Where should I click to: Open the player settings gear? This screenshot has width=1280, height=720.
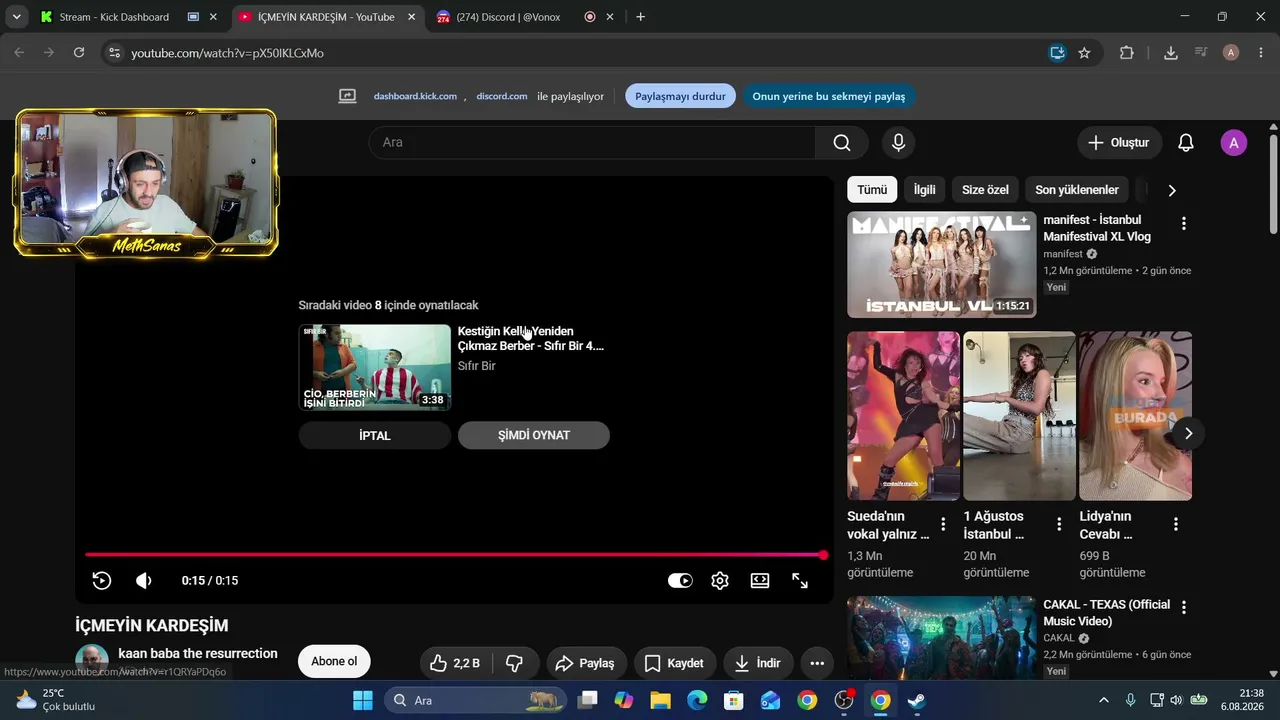pos(720,580)
